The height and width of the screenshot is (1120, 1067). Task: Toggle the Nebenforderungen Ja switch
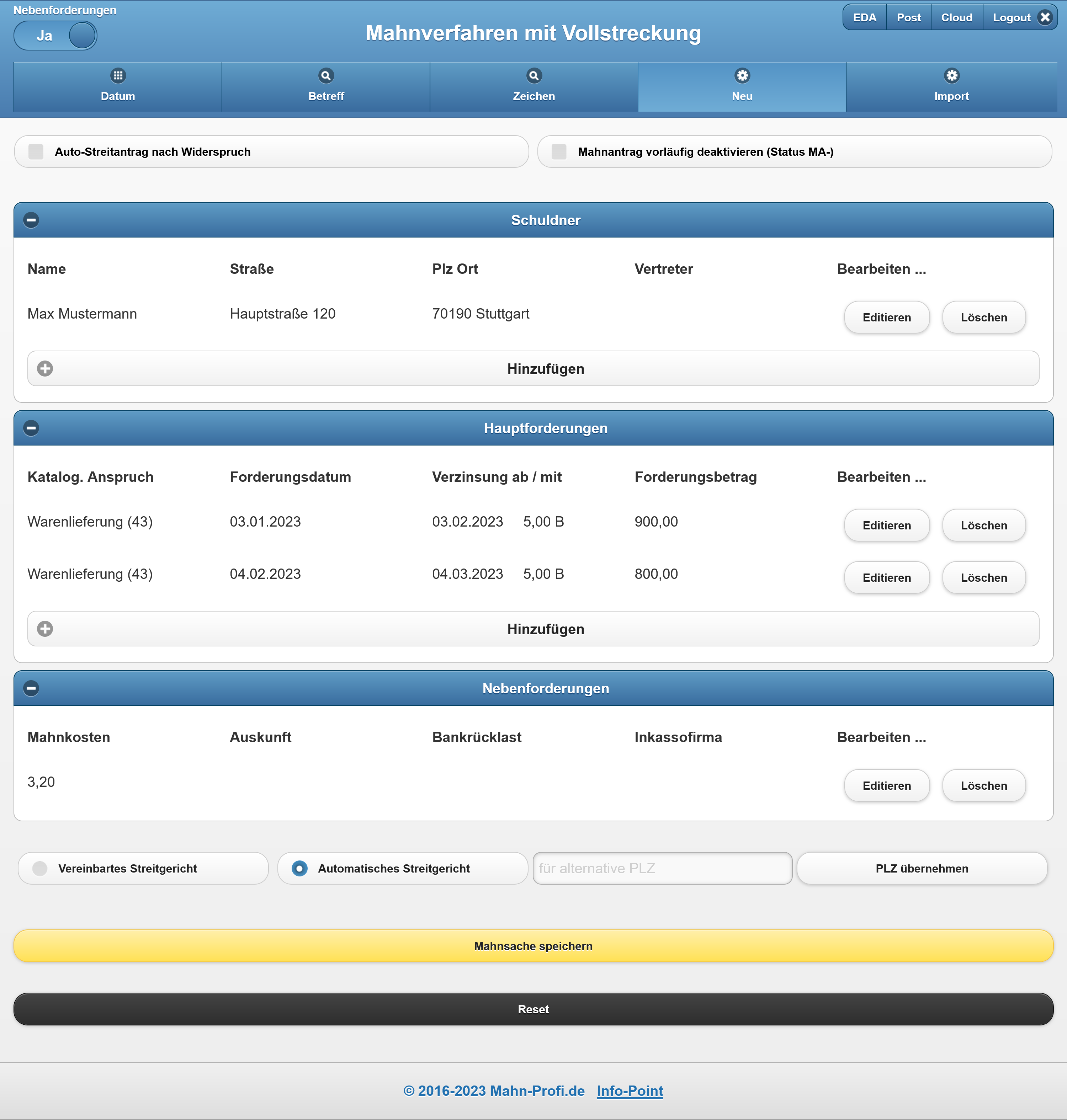56,36
